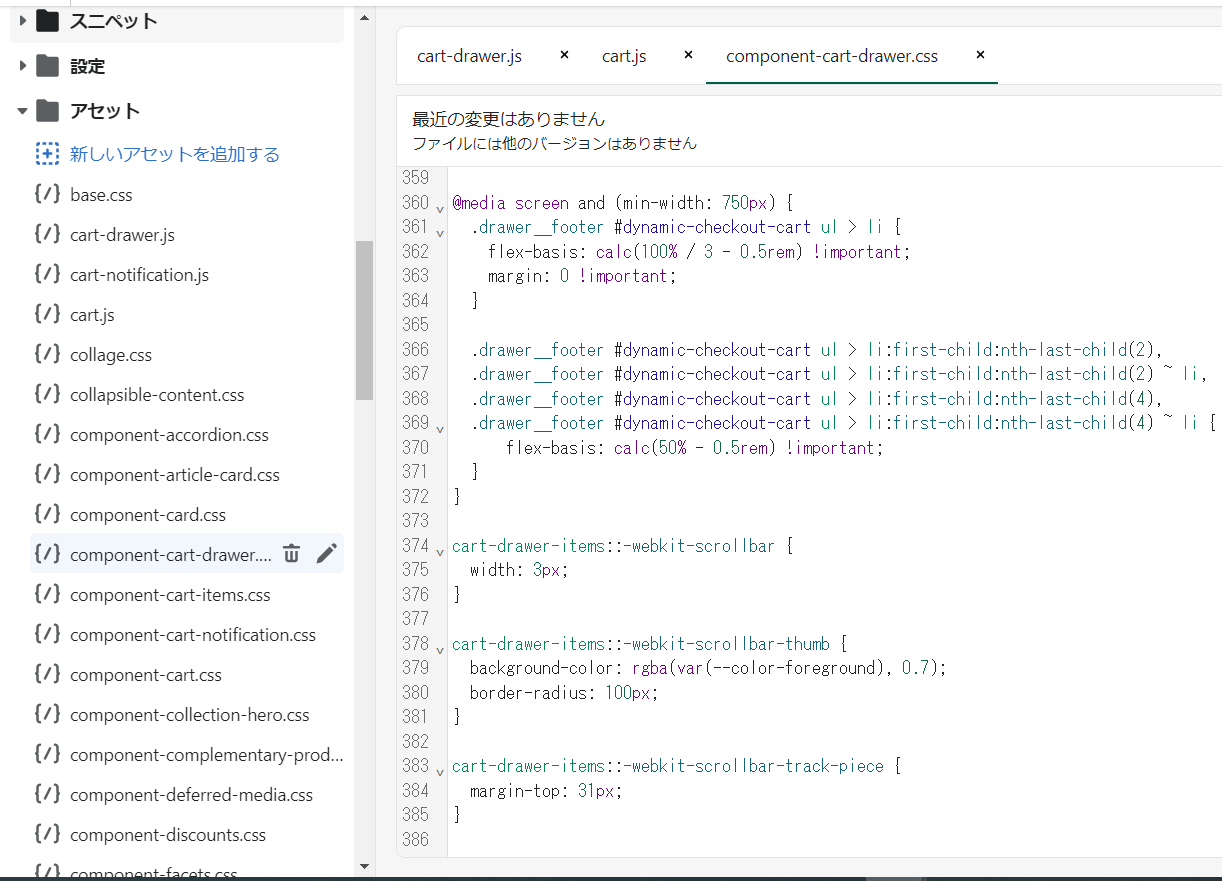Switch to the cart.js tab

[x=624, y=56]
